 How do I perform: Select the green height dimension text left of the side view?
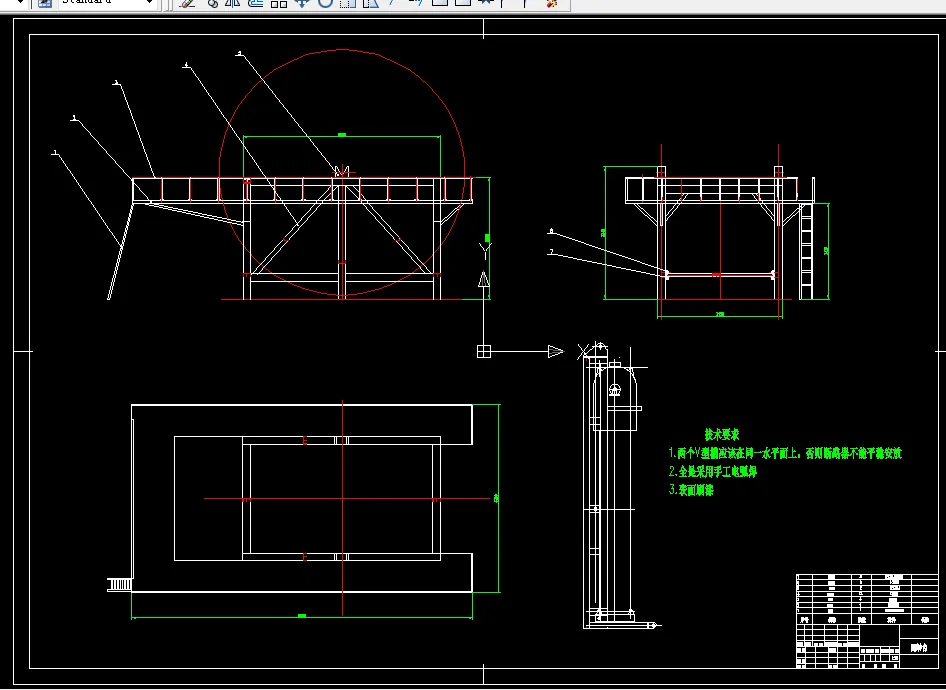tap(604, 233)
